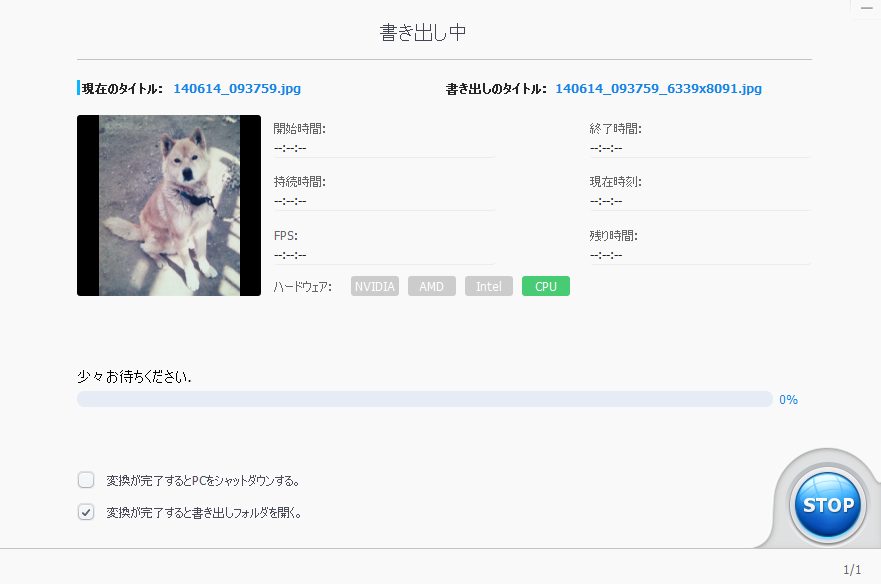Uncheck open export folder after conversion
The width and height of the screenshot is (881, 584).
click(86, 512)
